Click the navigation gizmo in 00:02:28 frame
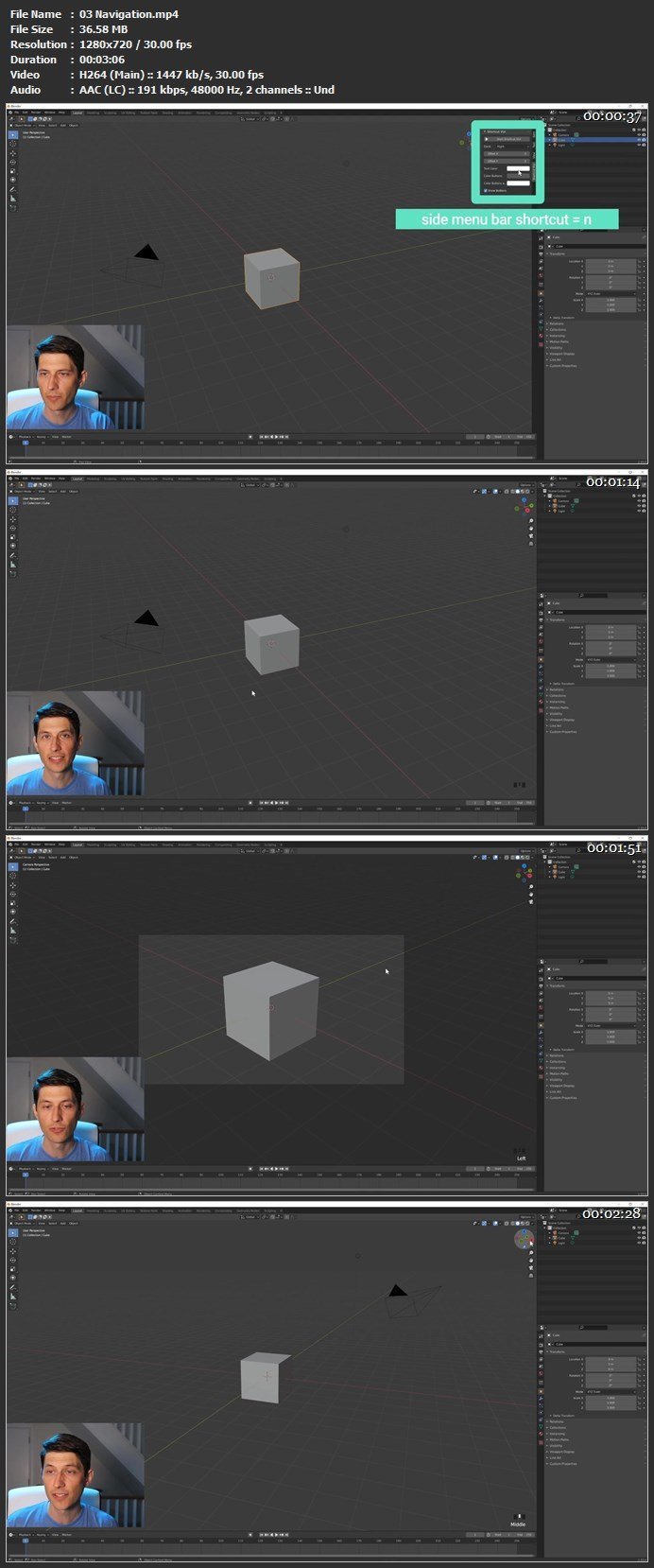Viewport: 654px width, 1568px height. pyautogui.click(x=525, y=1239)
